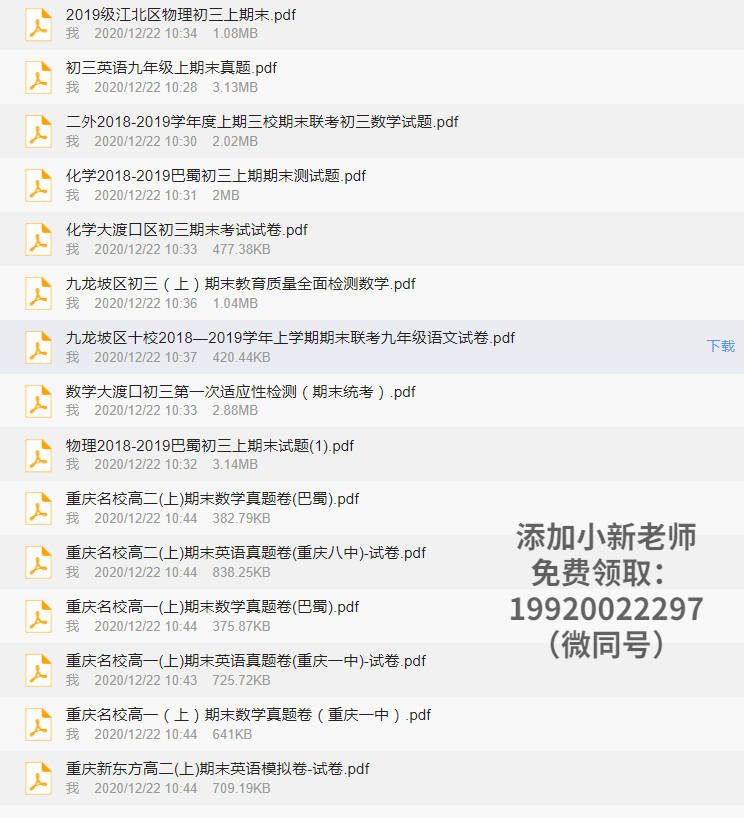Open 重庆名校高二(上)期末数学真题卷(巴蜀).pdf

[212, 499]
